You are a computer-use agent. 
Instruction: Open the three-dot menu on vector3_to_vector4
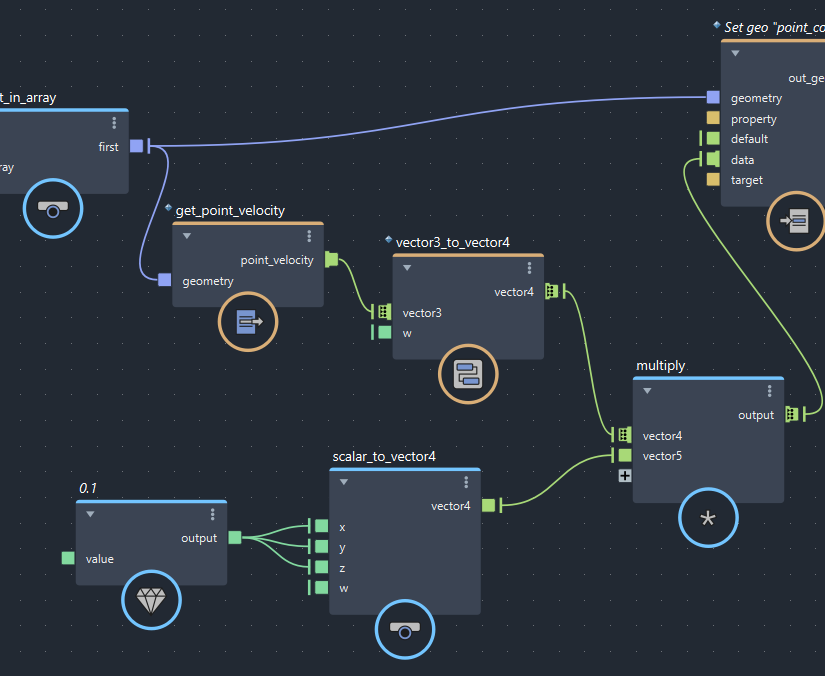[529, 267]
